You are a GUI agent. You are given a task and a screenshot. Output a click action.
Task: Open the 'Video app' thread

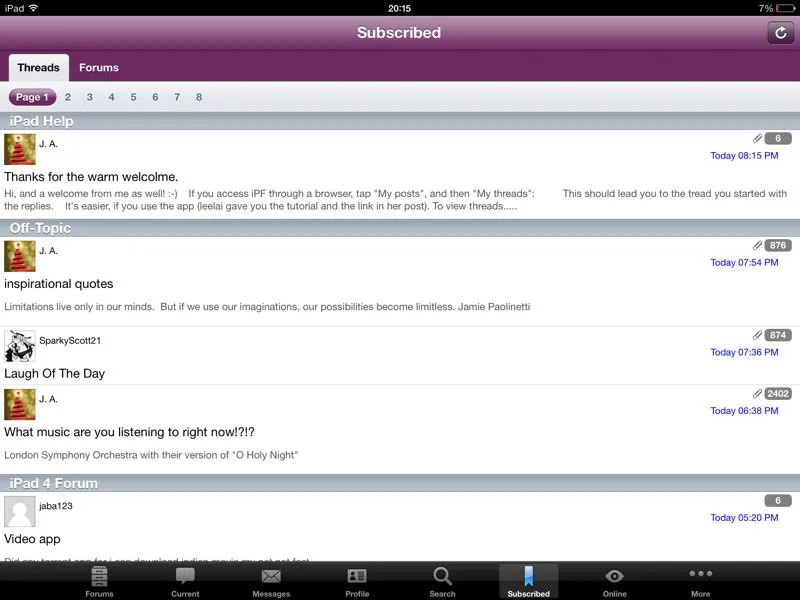(33, 539)
